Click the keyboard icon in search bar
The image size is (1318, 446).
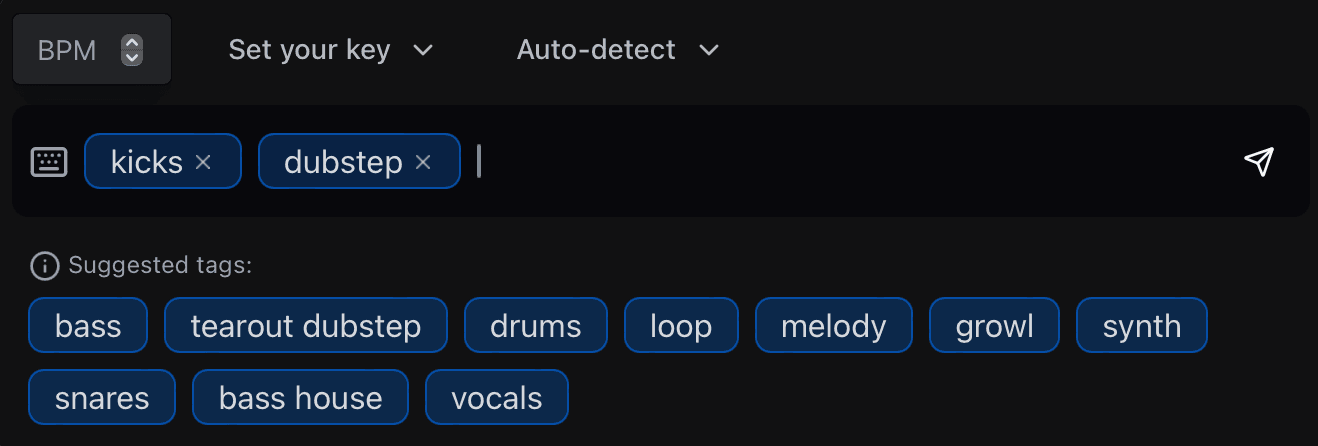coord(49,162)
